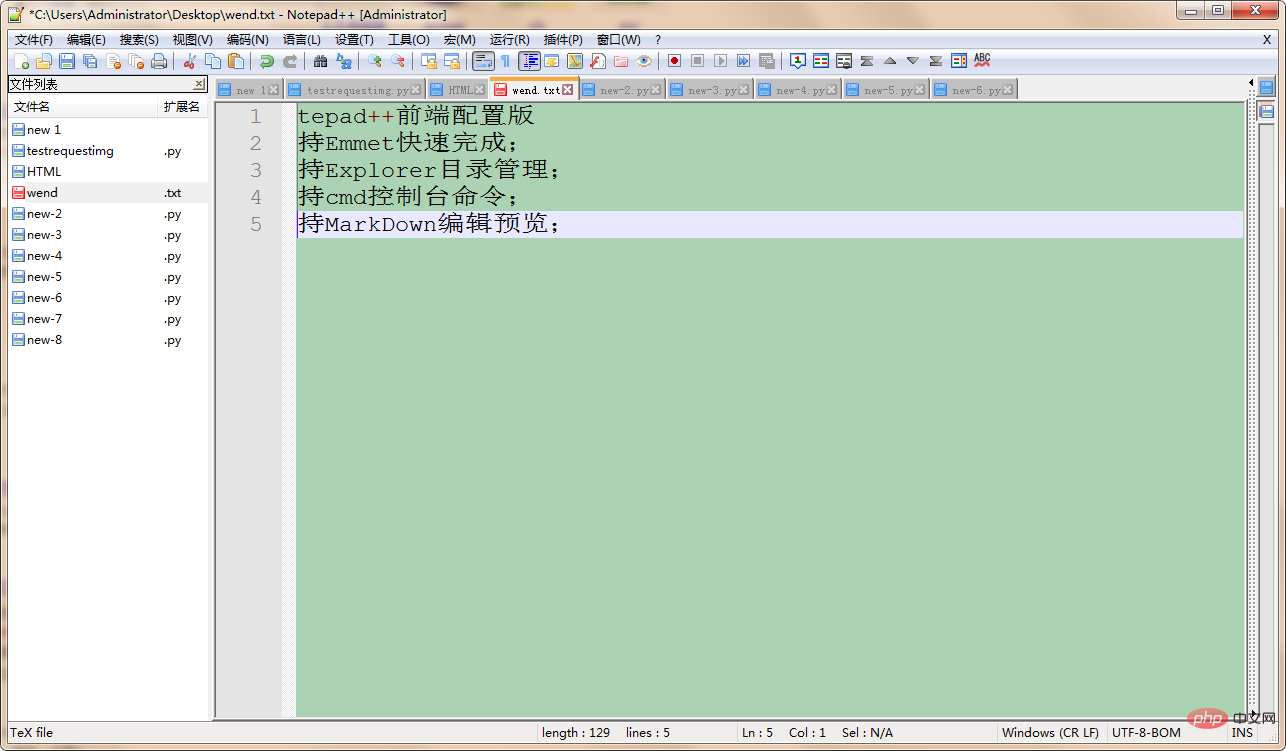Close the new-6.py tab

point(1008,90)
